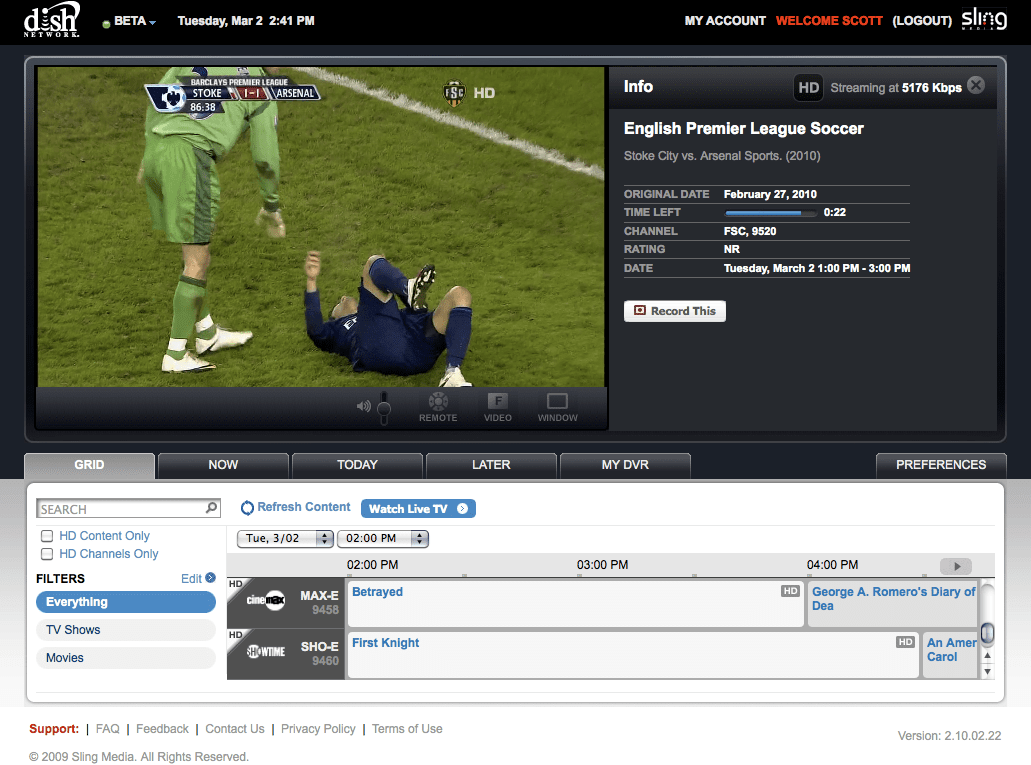Enable HD Content Only checkbox

click(x=47, y=535)
